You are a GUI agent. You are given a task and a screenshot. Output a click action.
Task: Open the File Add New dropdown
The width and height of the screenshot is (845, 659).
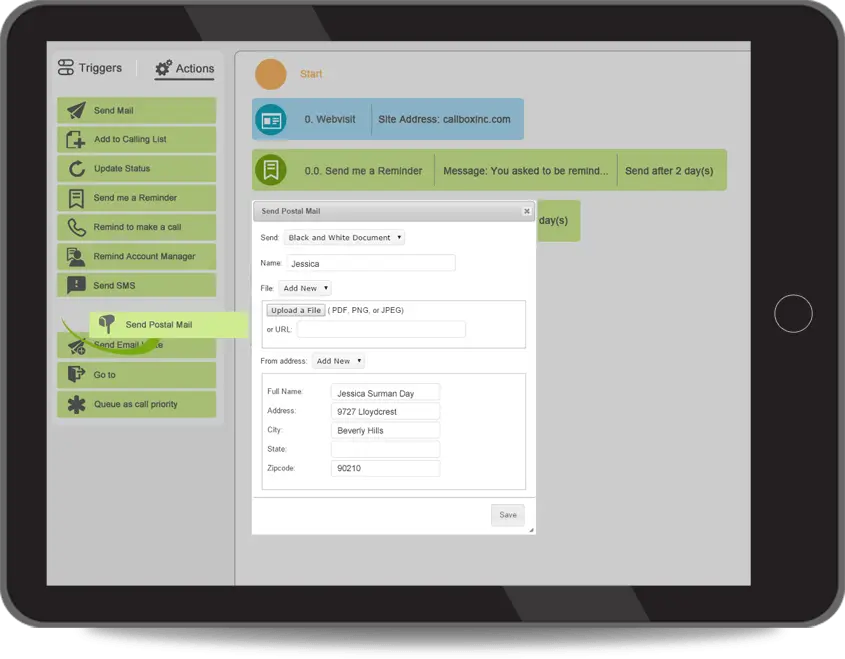(305, 288)
